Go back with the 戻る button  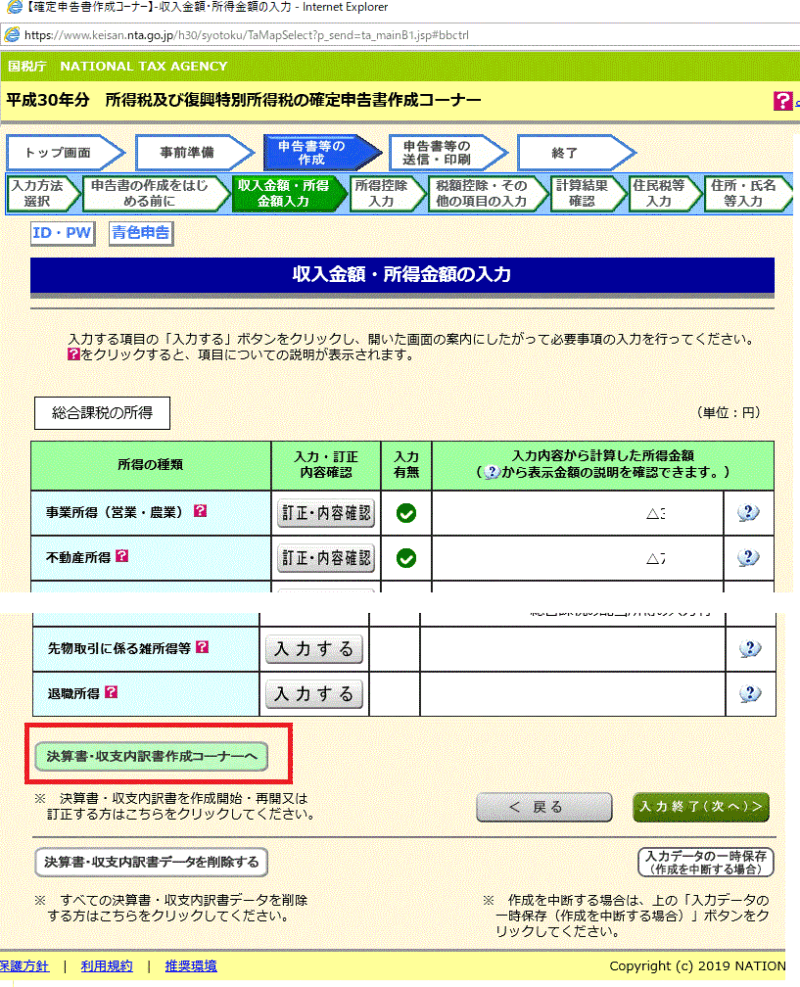(x=544, y=807)
